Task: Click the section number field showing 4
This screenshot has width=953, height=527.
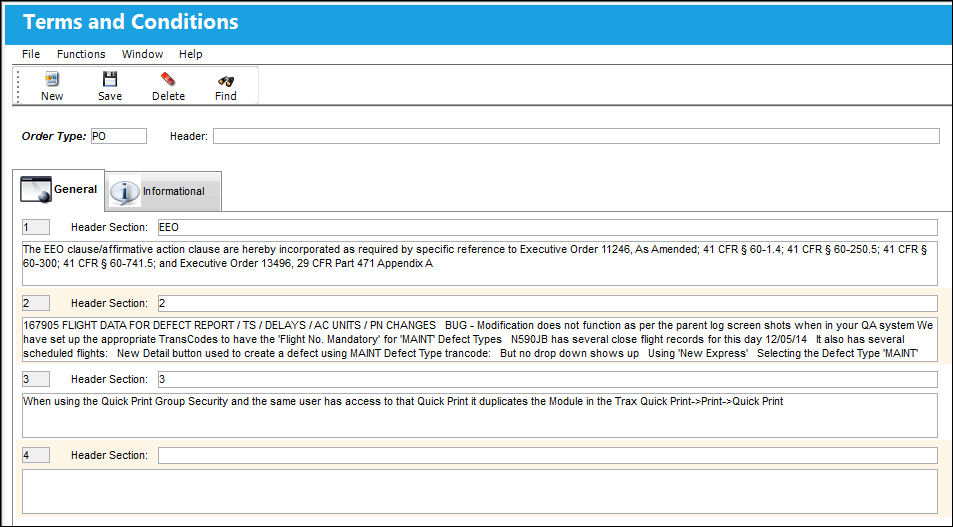Action: (36, 455)
